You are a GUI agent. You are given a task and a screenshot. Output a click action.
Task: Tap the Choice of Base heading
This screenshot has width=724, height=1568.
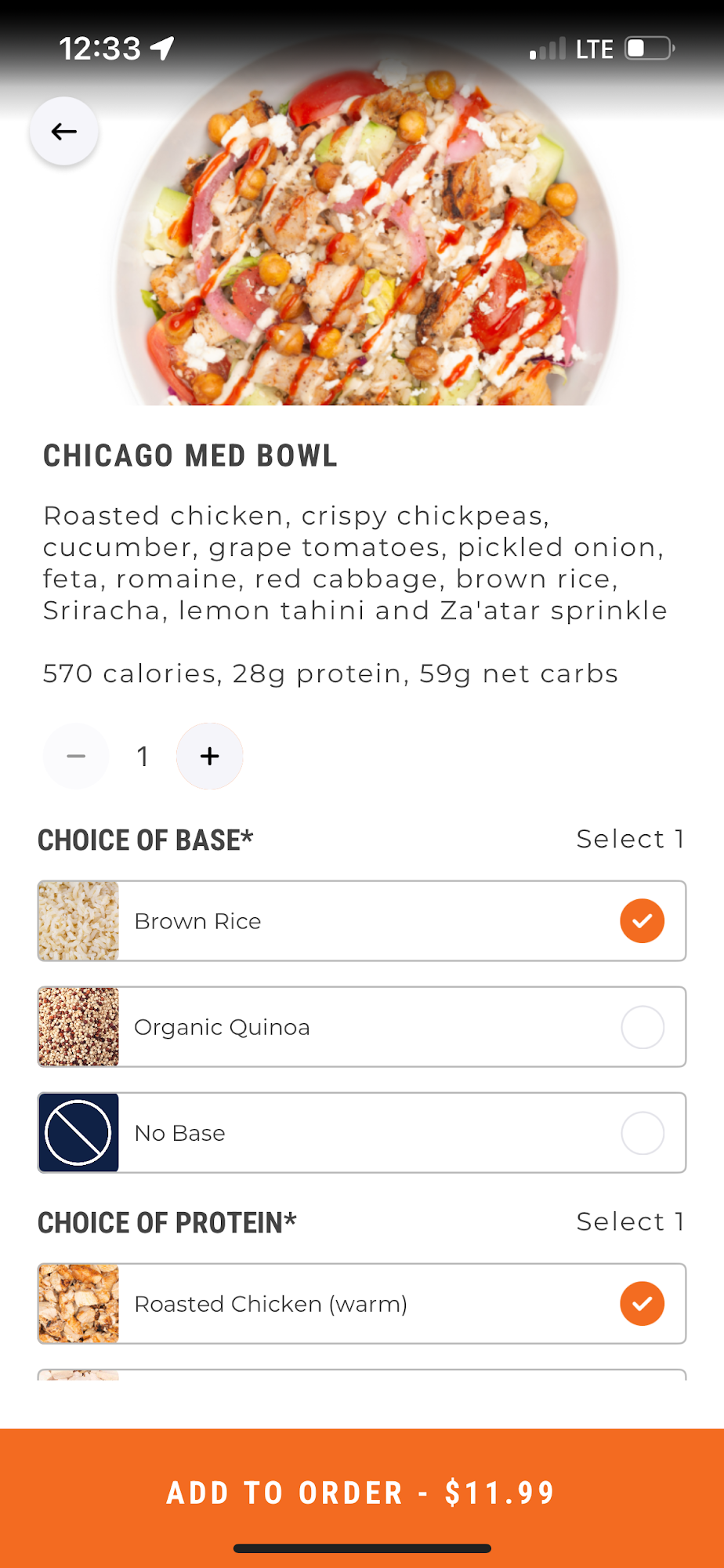tap(146, 840)
